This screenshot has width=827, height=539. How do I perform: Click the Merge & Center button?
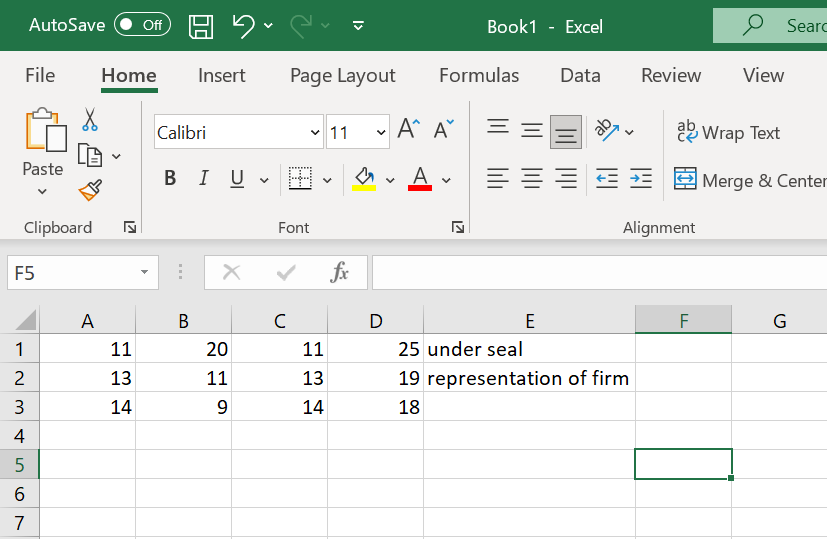tap(750, 180)
